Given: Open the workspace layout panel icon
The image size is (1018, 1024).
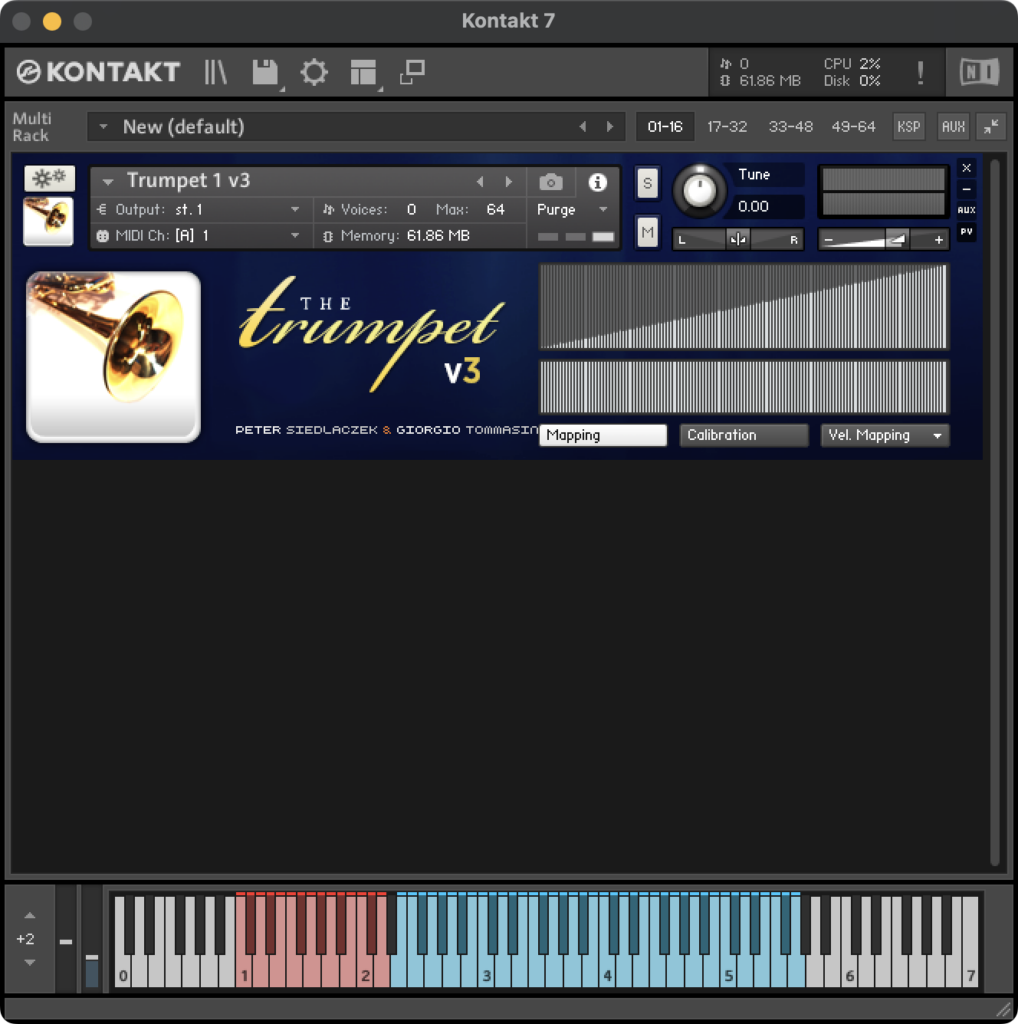Looking at the screenshot, I should [x=362, y=72].
